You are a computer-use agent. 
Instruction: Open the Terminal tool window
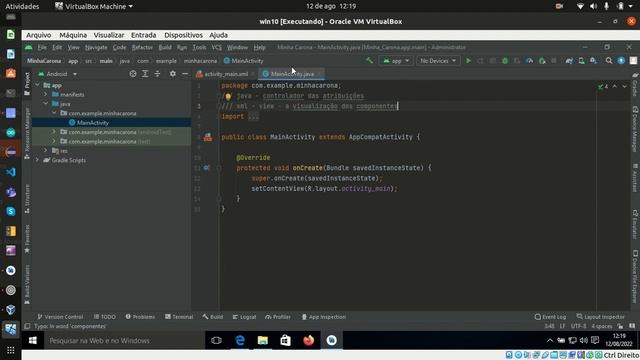(179, 317)
